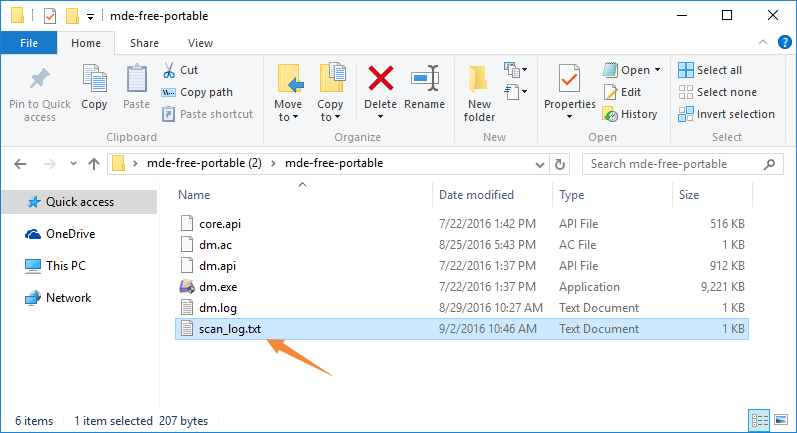Viewport: 797px width, 433px height.
Task: Click Pin to Quick access icon
Action: pos(40,79)
